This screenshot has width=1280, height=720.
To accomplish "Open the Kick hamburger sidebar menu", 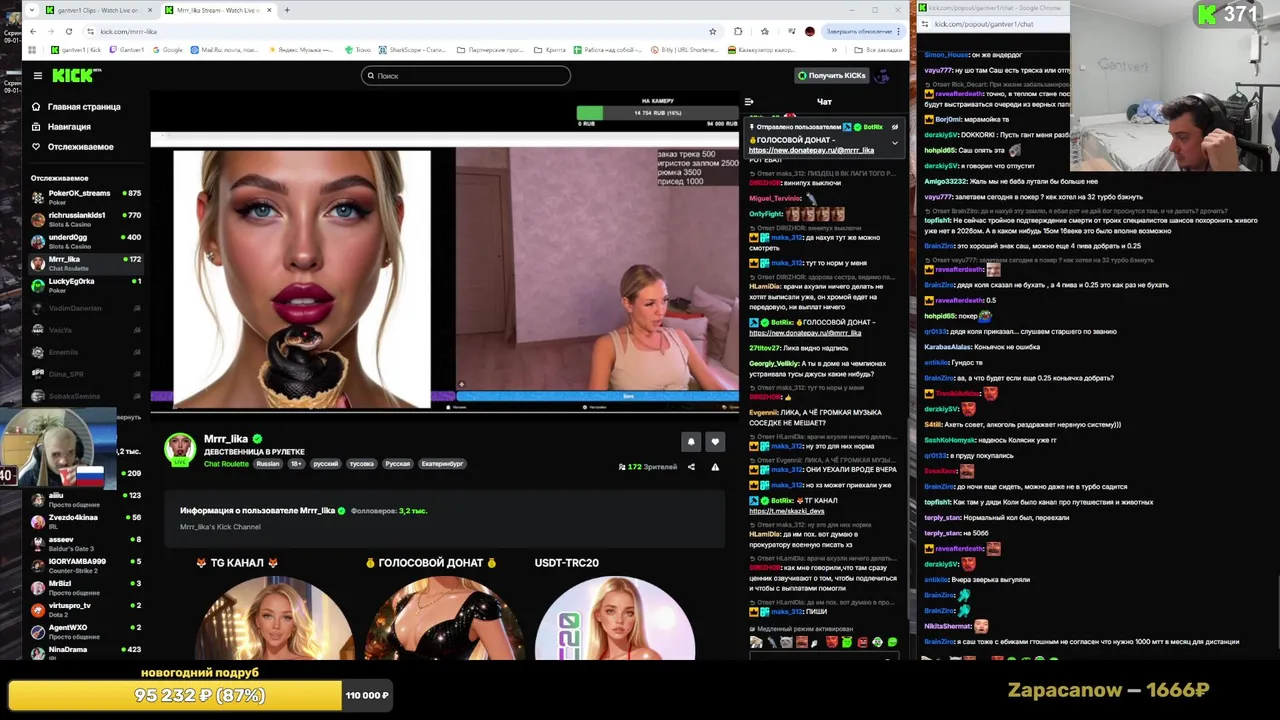I will (37, 75).
